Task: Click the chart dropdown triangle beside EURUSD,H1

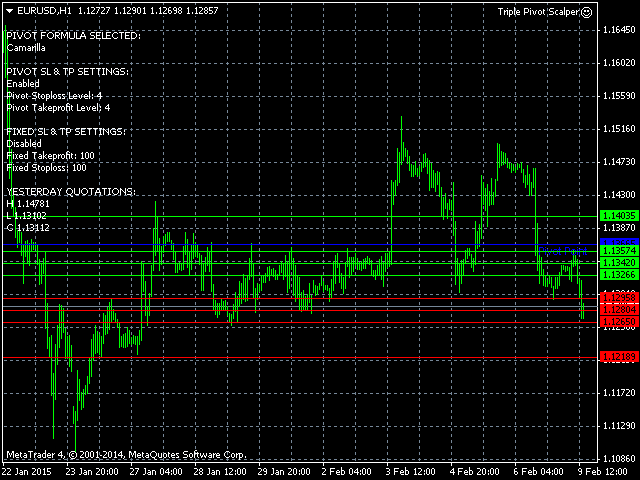Action: point(10,11)
